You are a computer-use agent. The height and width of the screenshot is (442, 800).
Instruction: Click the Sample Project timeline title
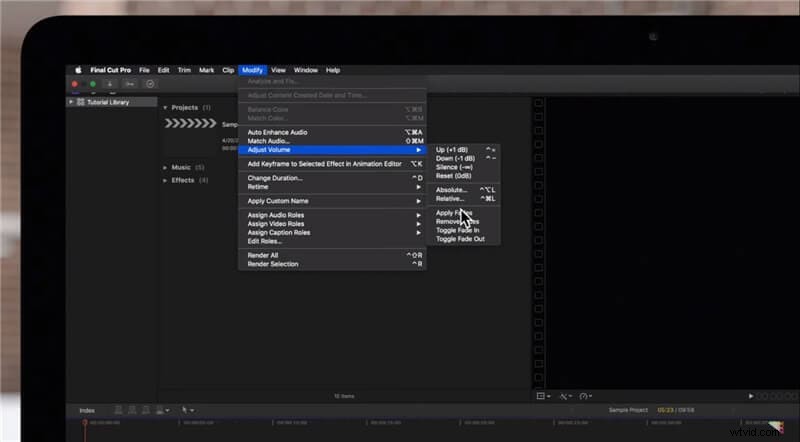[x=628, y=410]
